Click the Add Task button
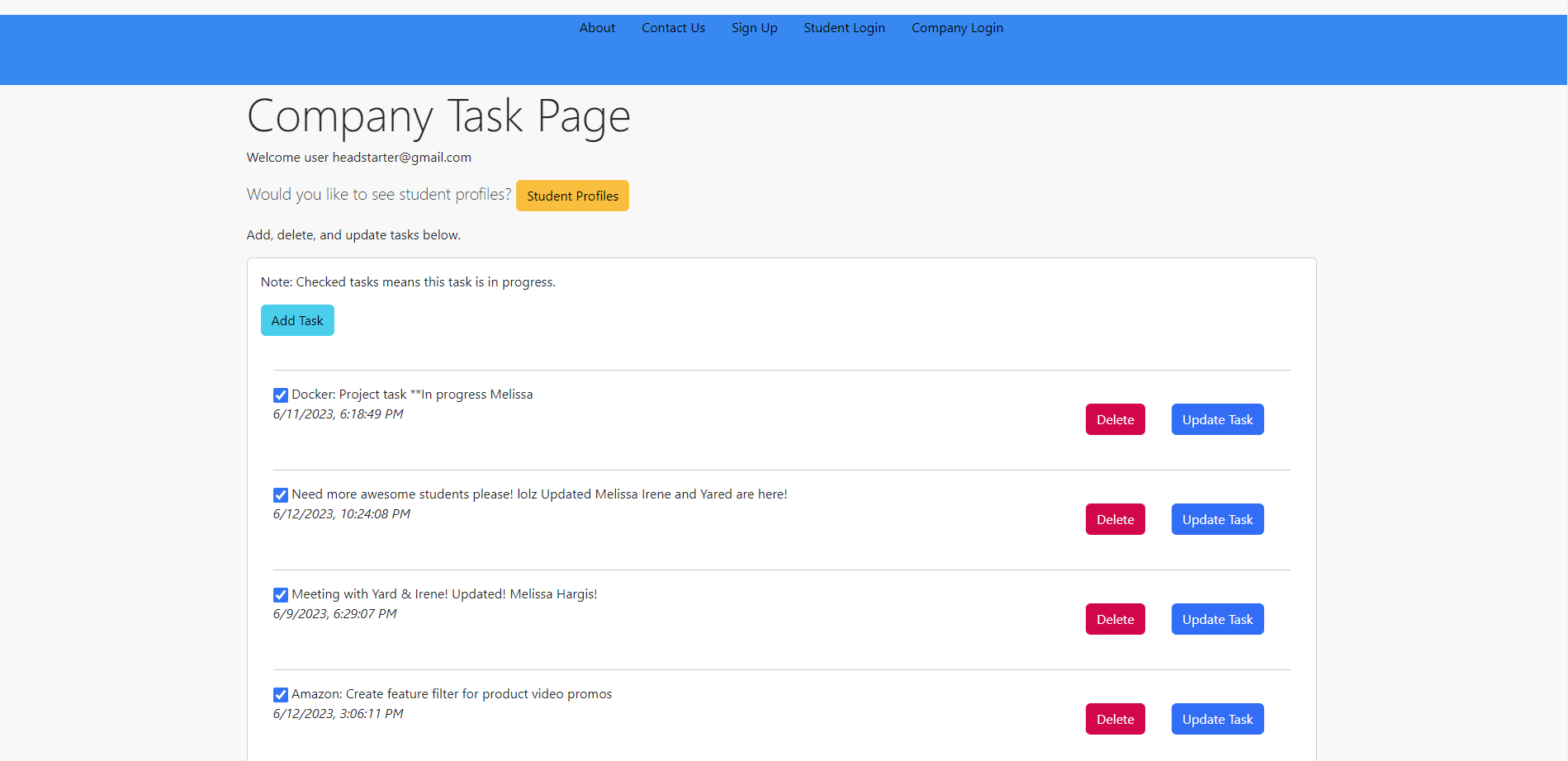1568x761 pixels. 297,320
